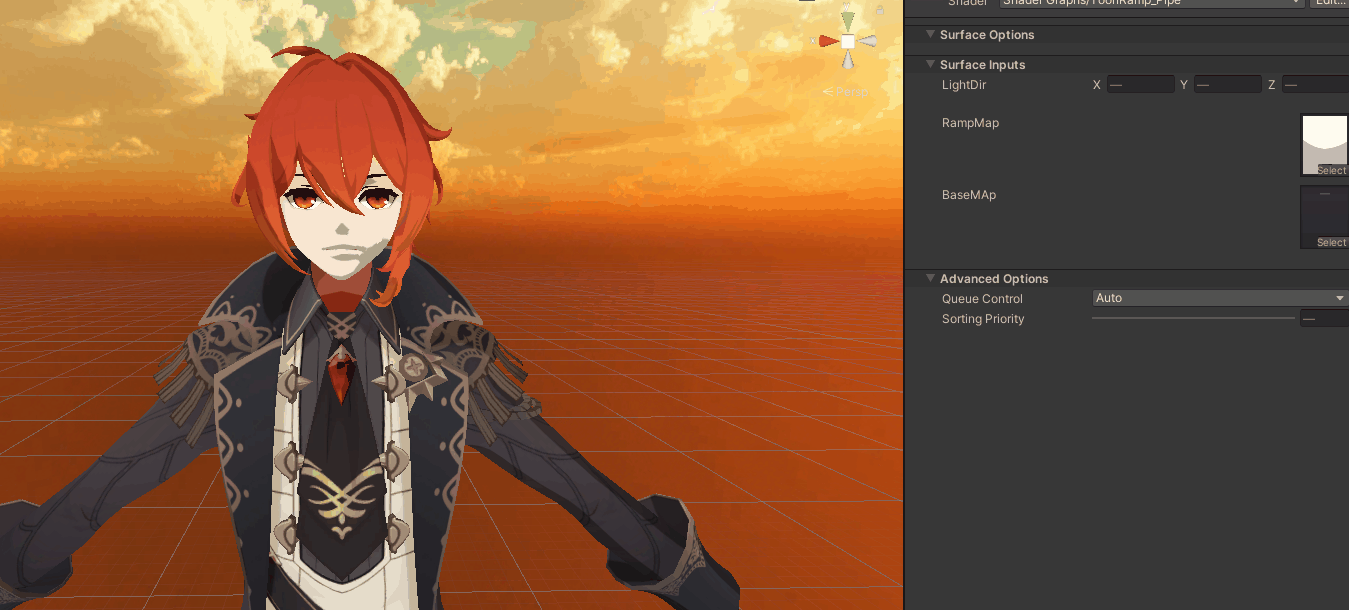The image size is (1349, 610).
Task: Click the LightDir Y input field
Action: tap(1227, 85)
